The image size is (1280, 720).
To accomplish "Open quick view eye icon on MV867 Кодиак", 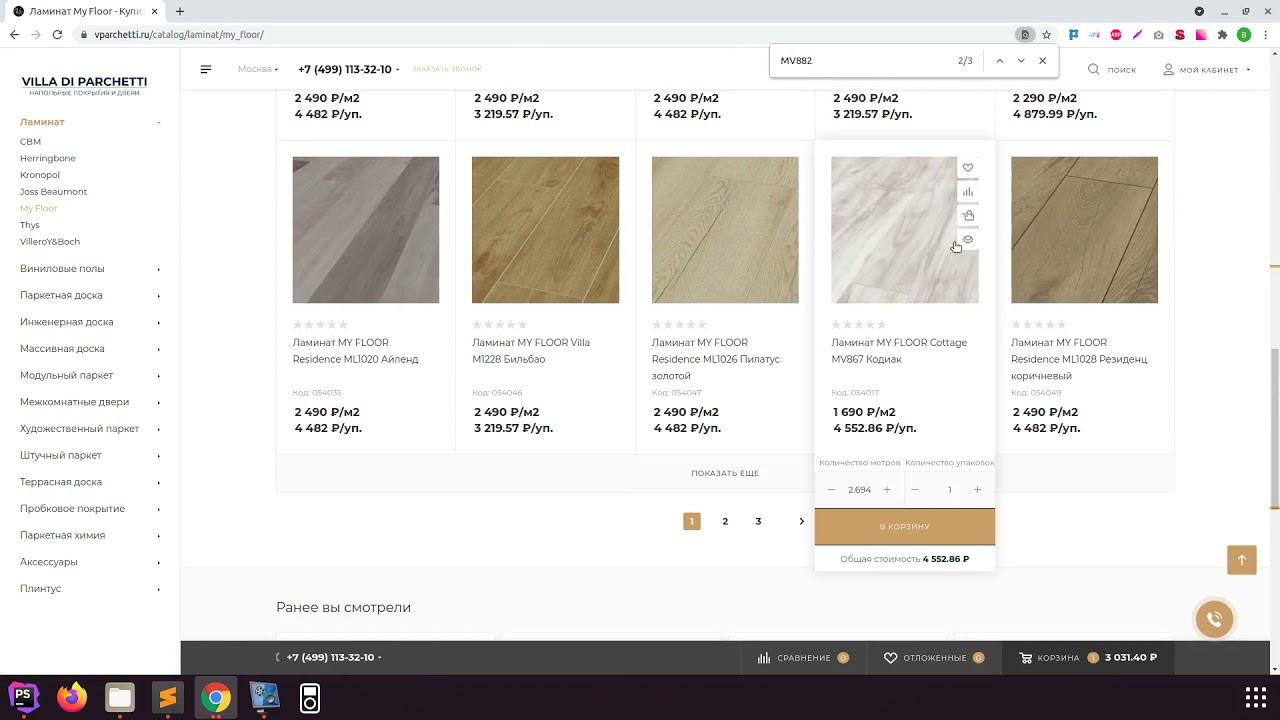I will point(967,240).
